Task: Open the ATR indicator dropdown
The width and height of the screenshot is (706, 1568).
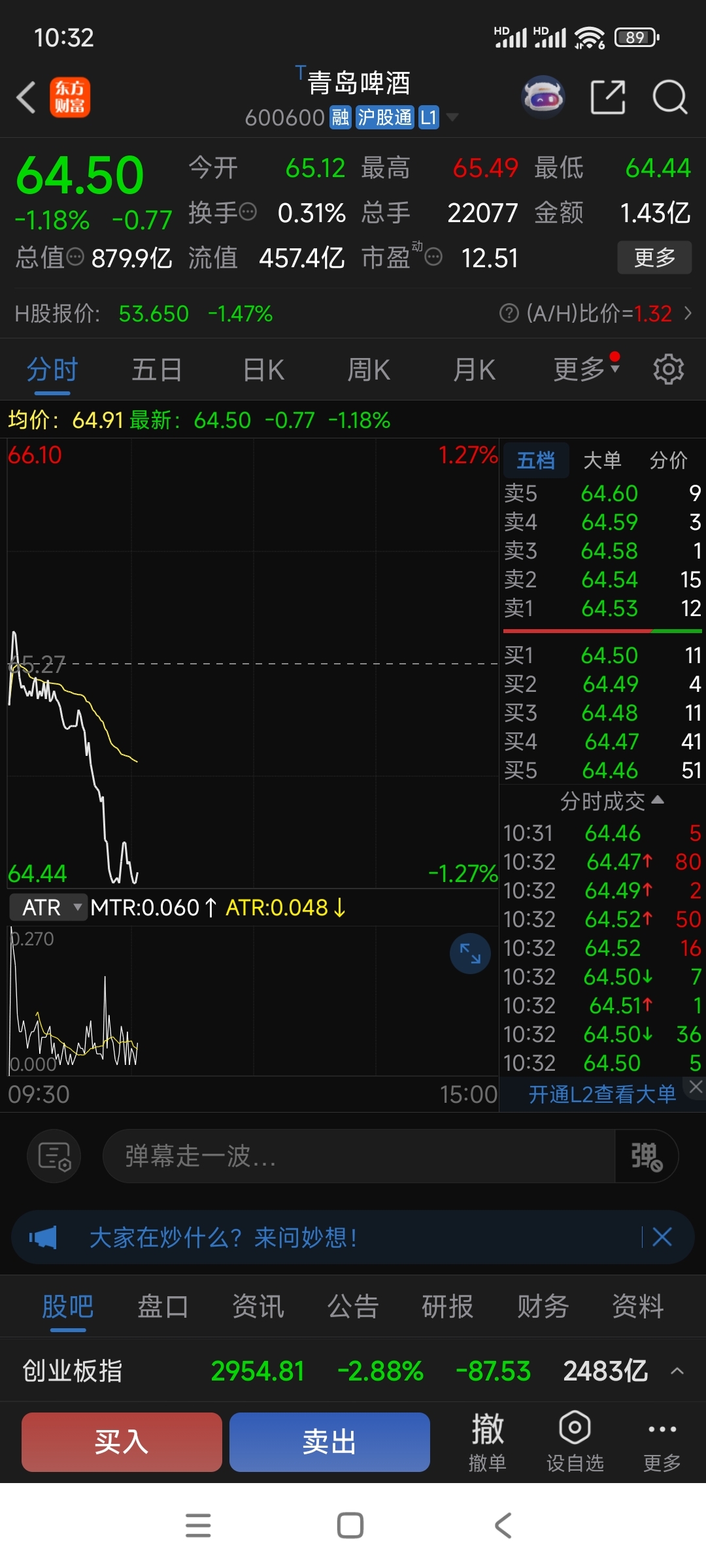Action: coord(48,907)
